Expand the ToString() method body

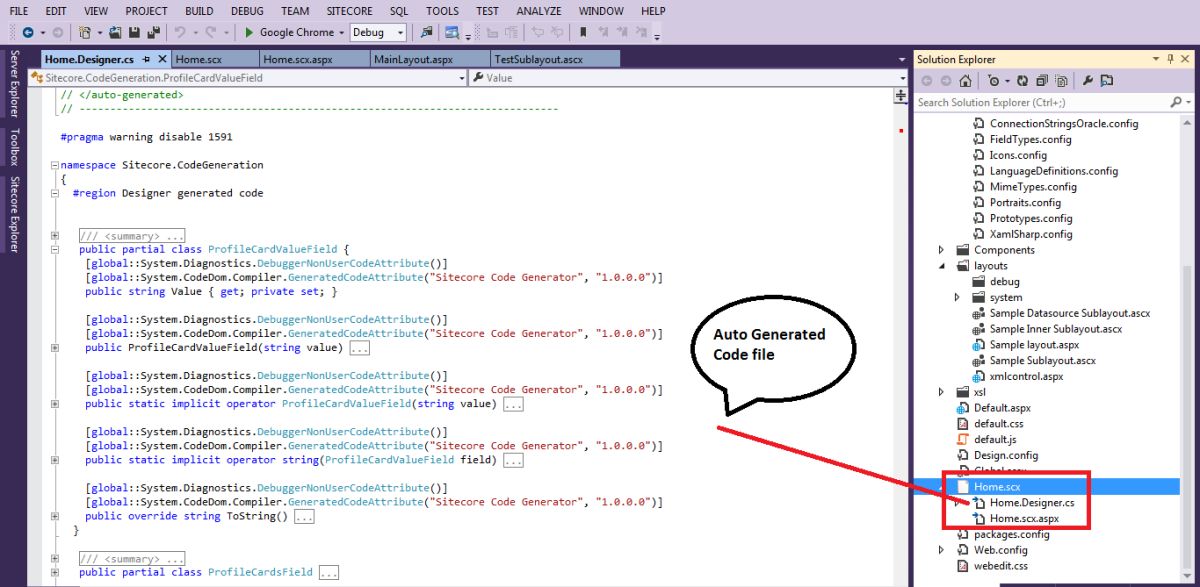point(54,516)
